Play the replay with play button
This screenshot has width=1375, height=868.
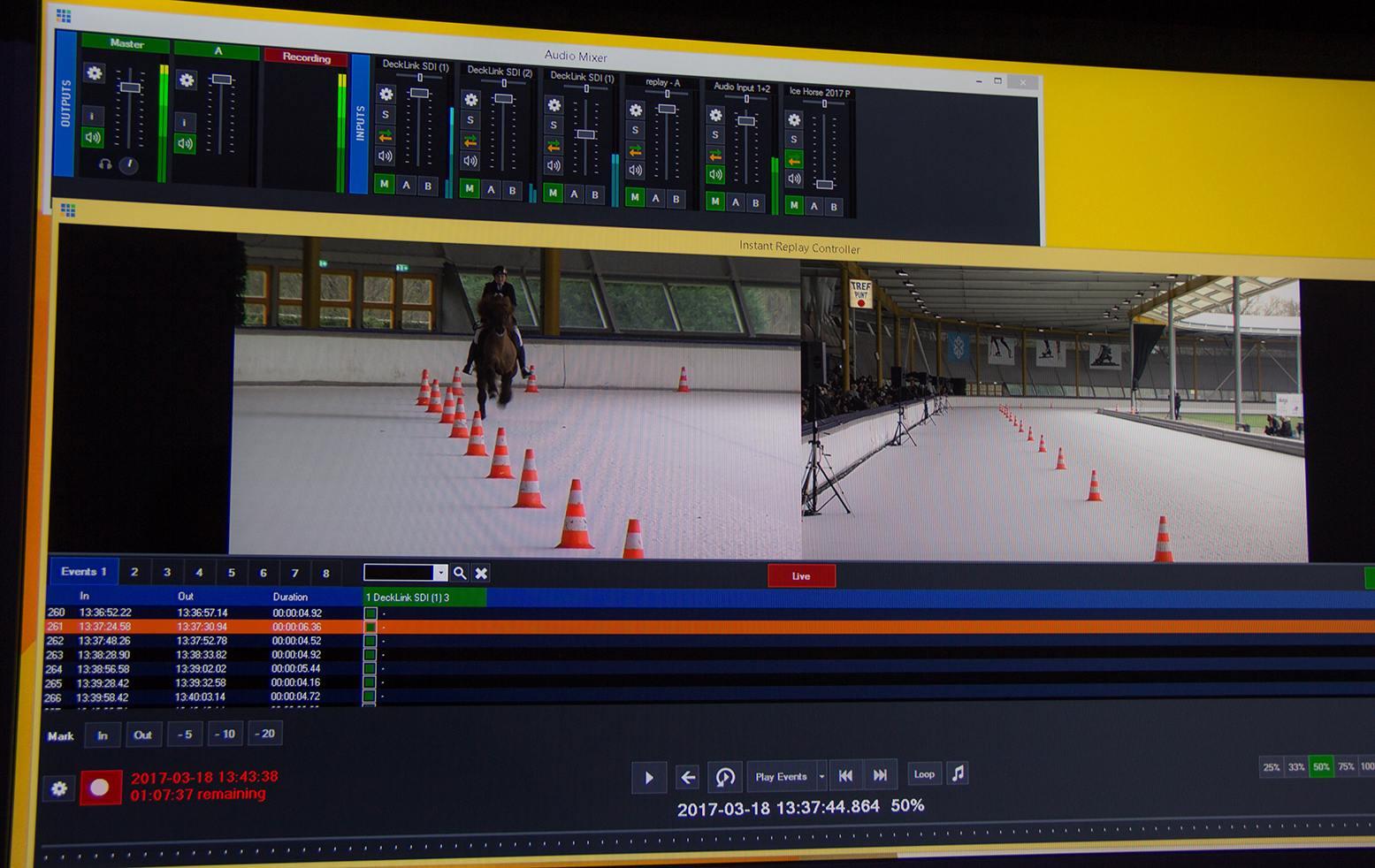pyautogui.click(x=648, y=778)
